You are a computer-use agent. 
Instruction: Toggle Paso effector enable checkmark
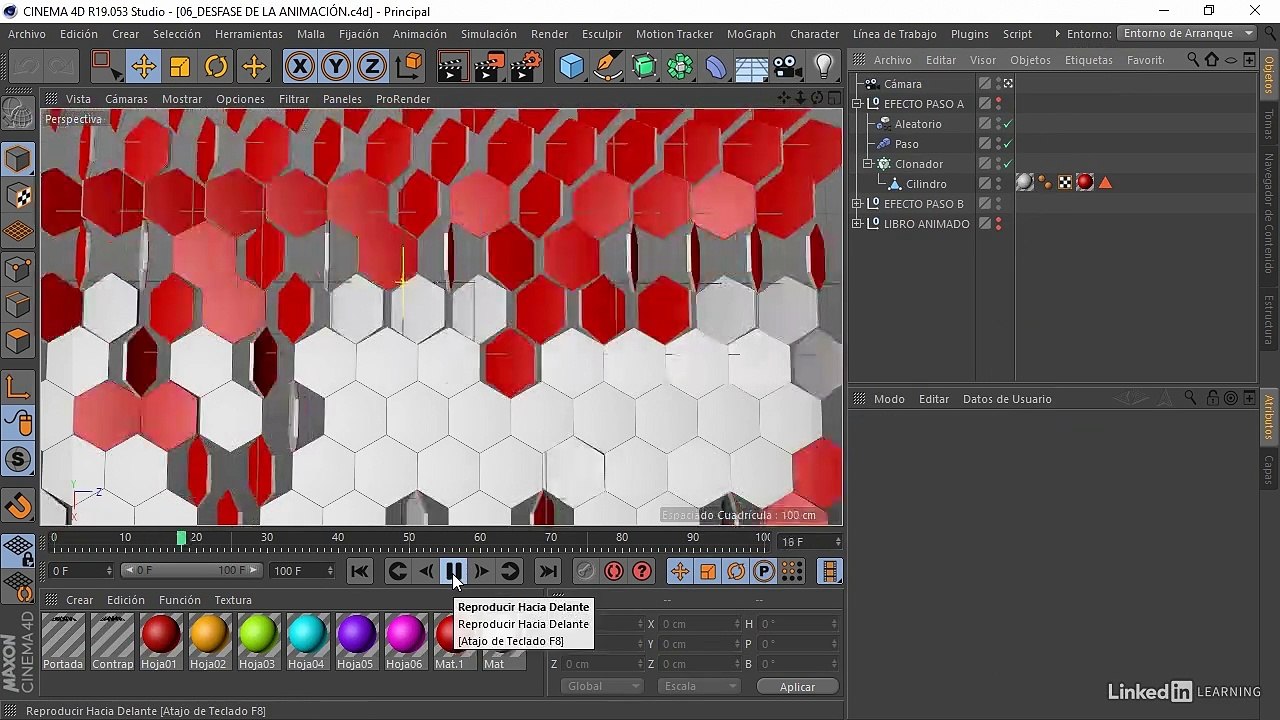pos(1008,144)
